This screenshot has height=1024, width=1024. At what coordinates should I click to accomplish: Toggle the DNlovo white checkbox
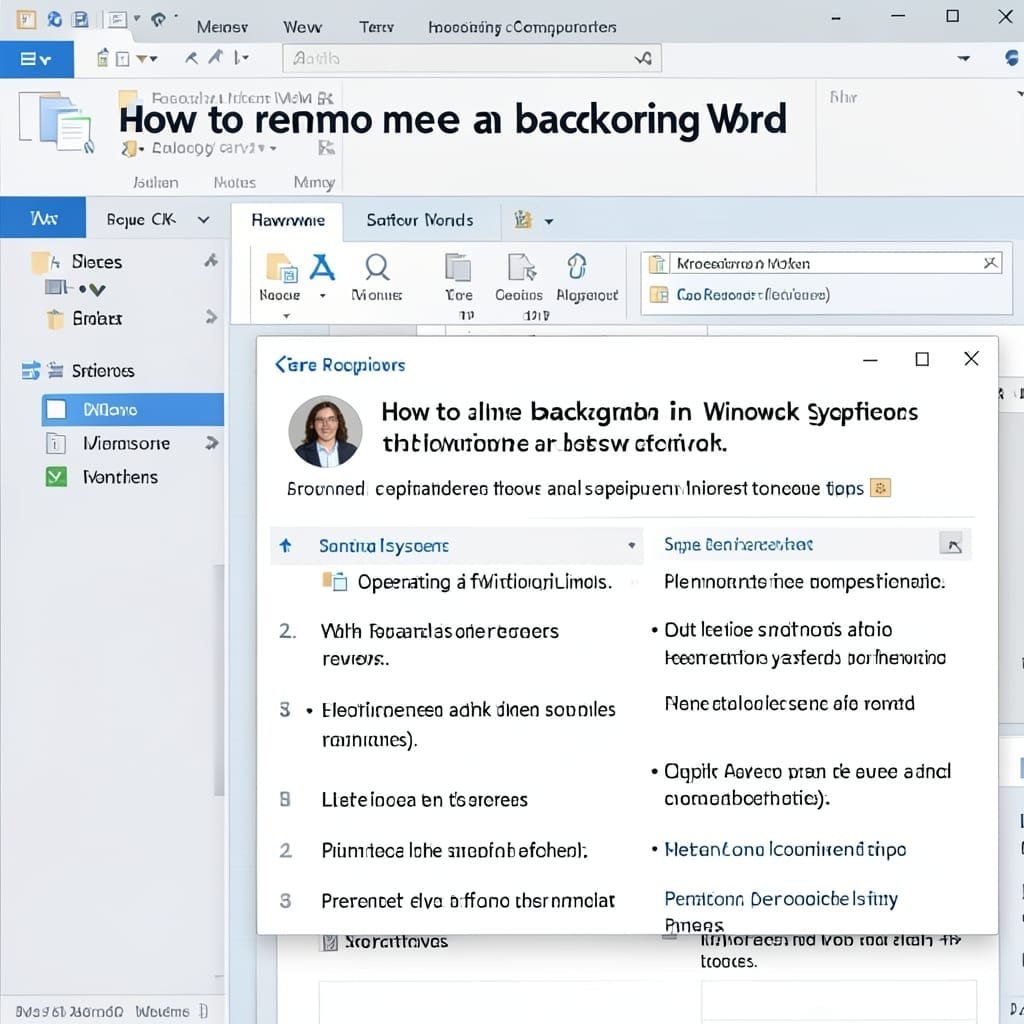click(56, 409)
